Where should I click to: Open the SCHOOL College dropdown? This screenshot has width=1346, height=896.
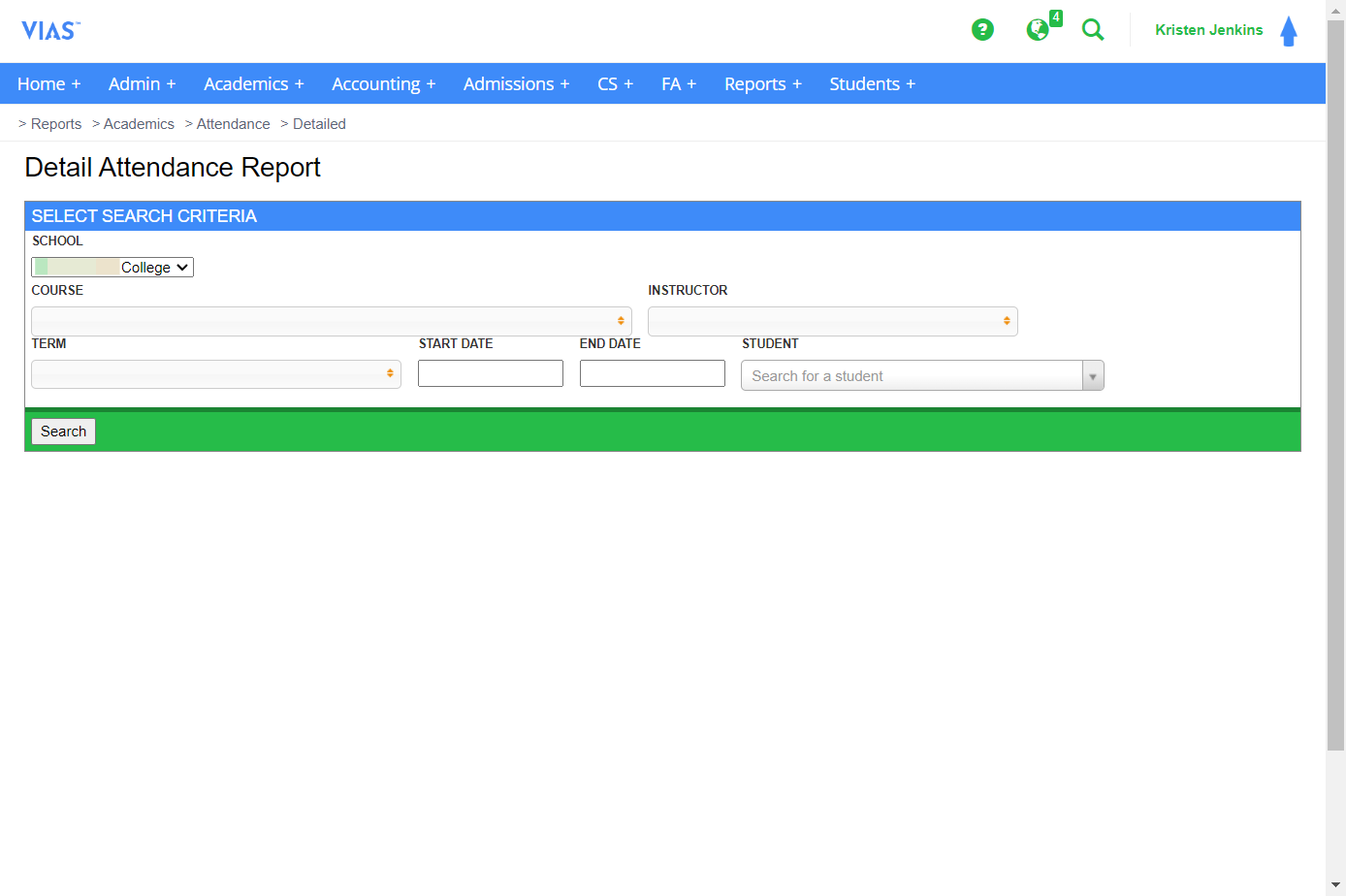coord(112,267)
